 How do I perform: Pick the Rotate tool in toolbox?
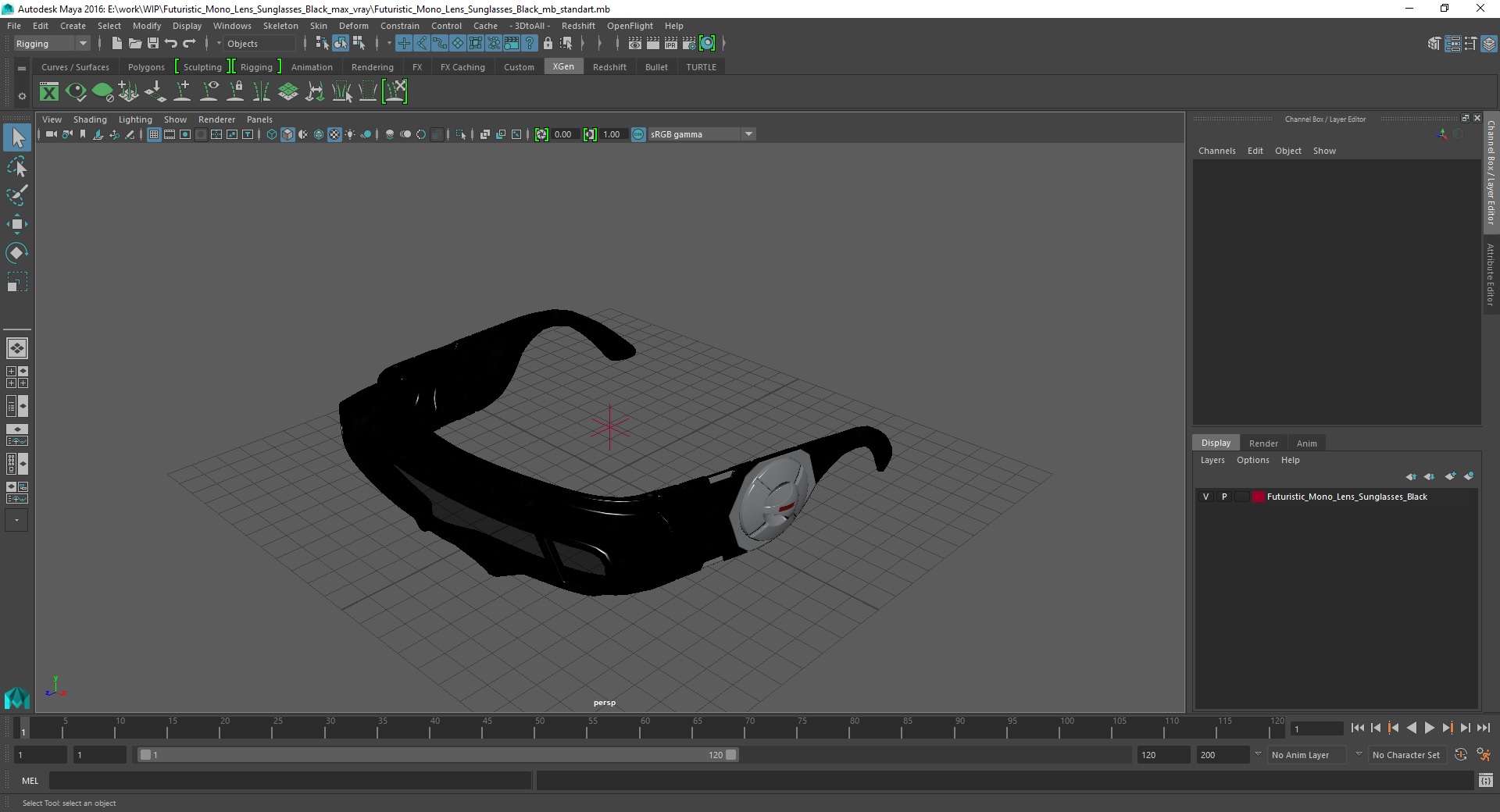17,253
